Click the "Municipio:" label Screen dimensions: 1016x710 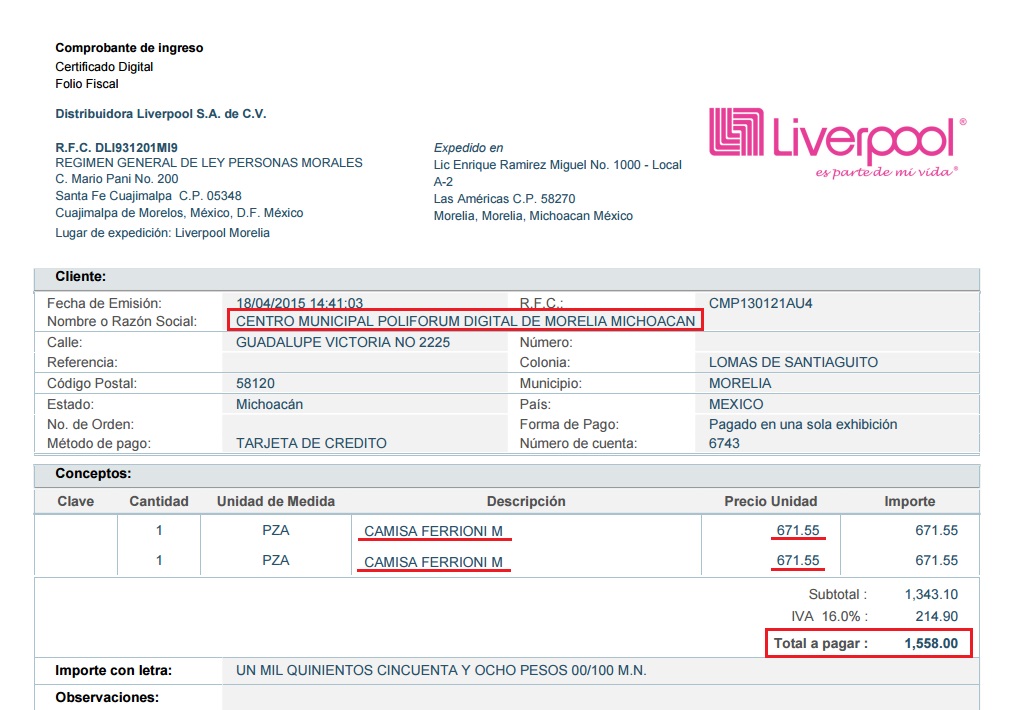pyautogui.click(x=551, y=384)
